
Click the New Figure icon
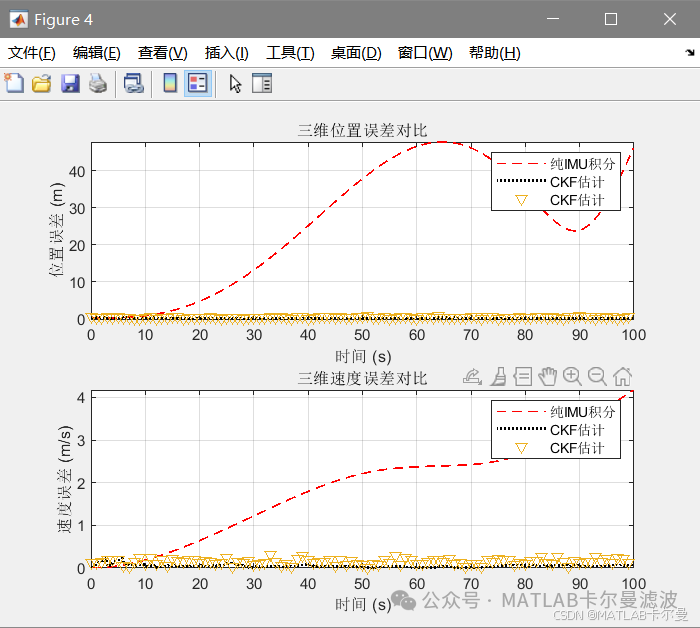coord(14,83)
